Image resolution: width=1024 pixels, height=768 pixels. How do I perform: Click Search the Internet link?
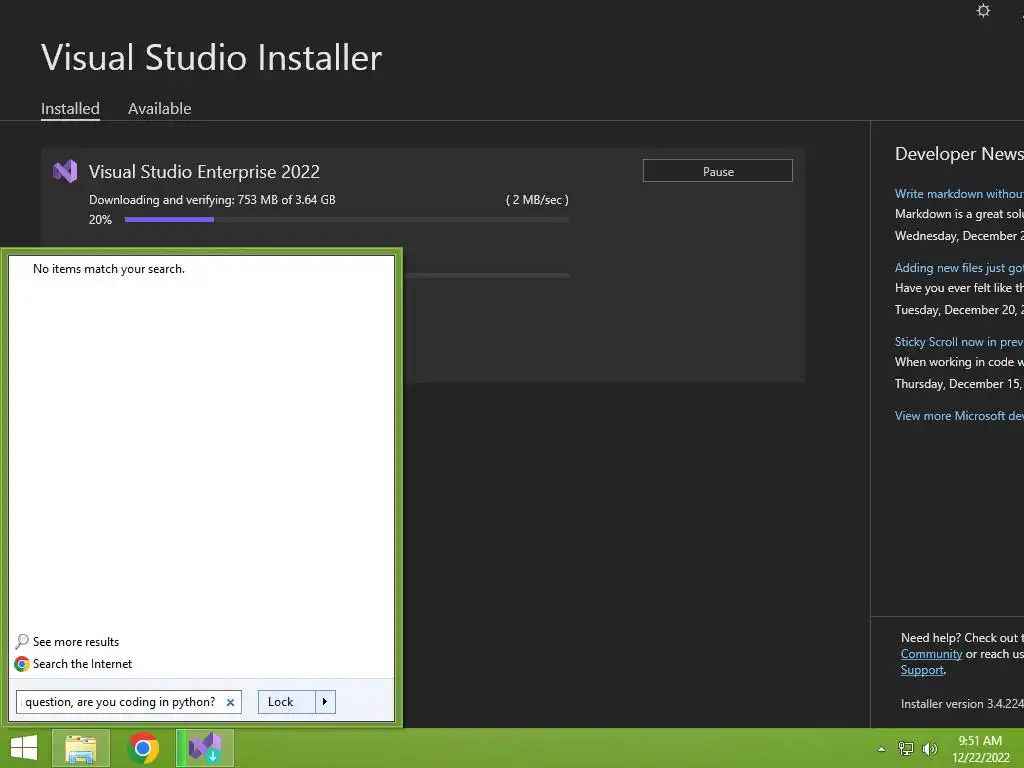(82, 664)
